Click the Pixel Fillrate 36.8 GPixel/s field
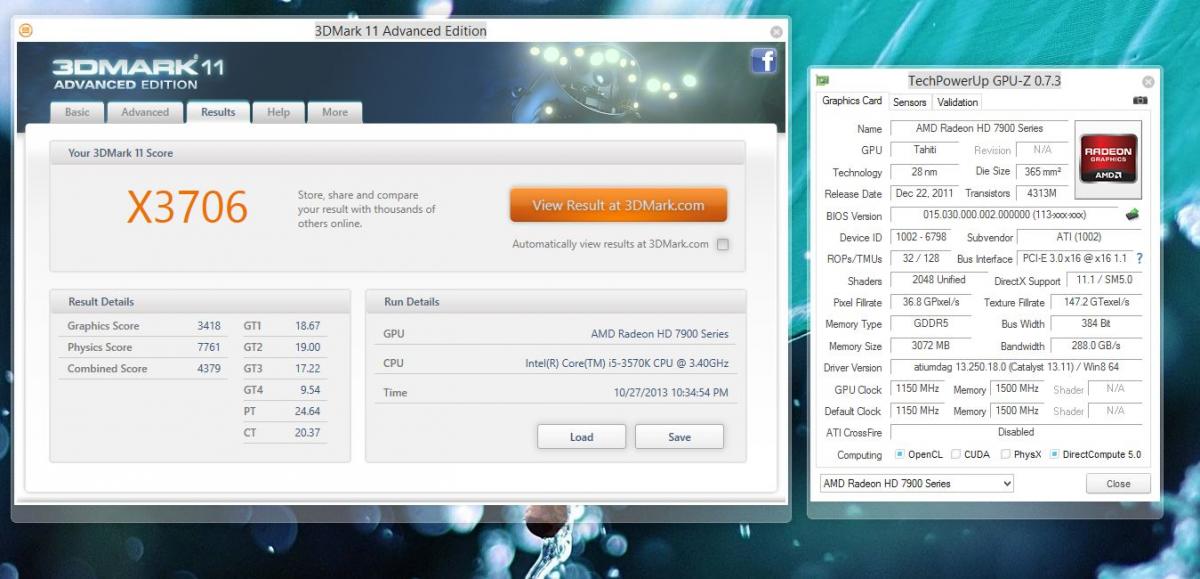This screenshot has height=579, width=1200. pos(931,302)
